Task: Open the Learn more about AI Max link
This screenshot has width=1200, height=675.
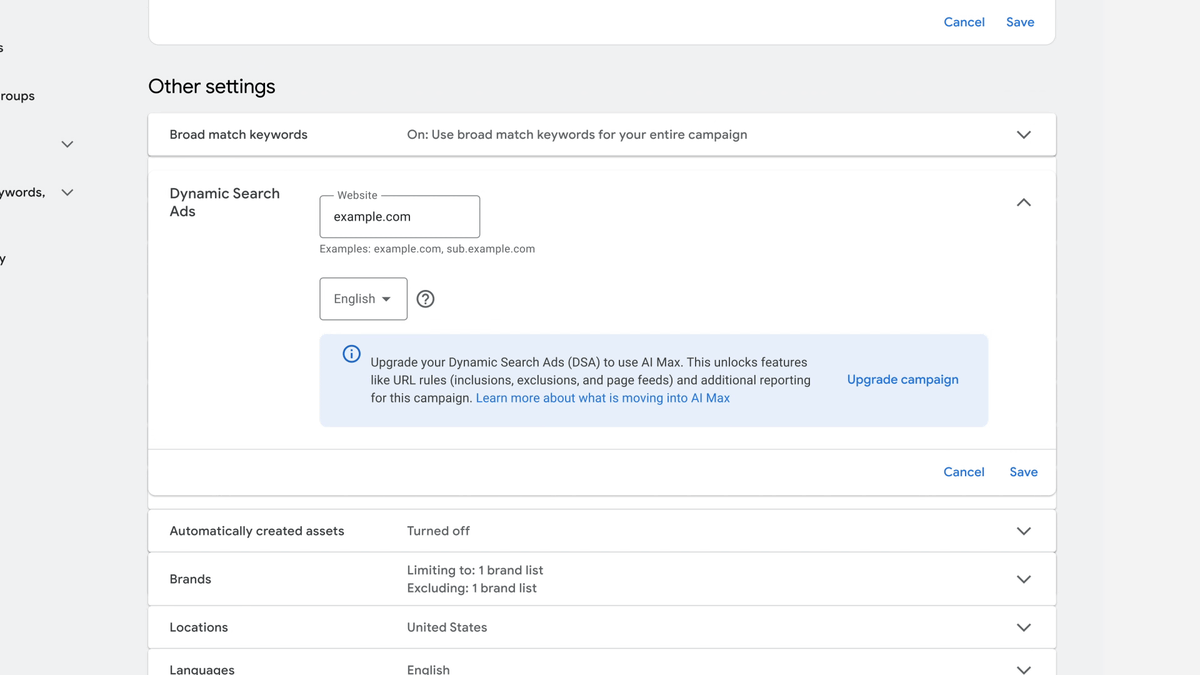Action: pos(602,398)
